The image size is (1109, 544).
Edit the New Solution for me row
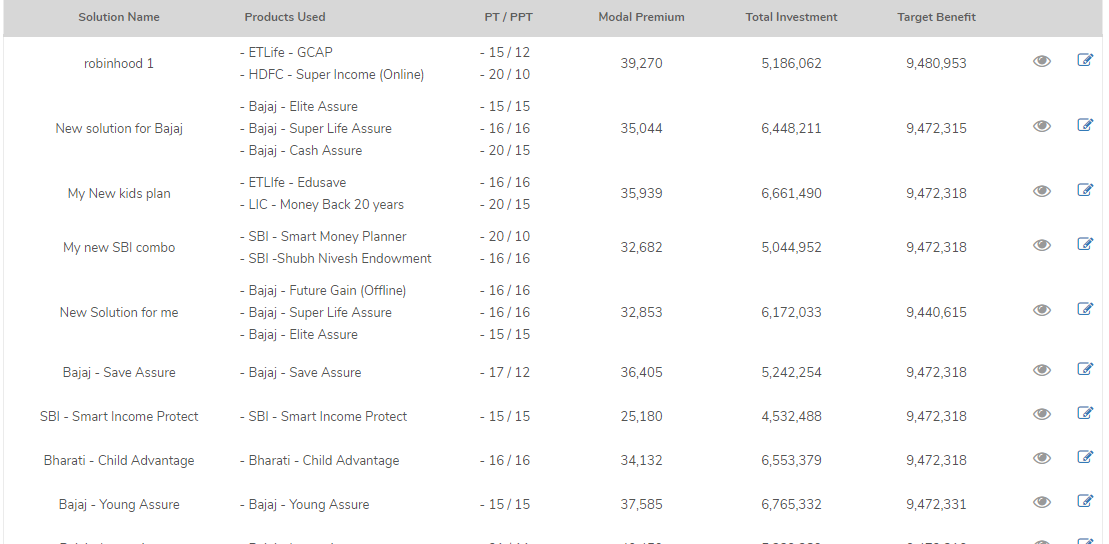coord(1085,309)
